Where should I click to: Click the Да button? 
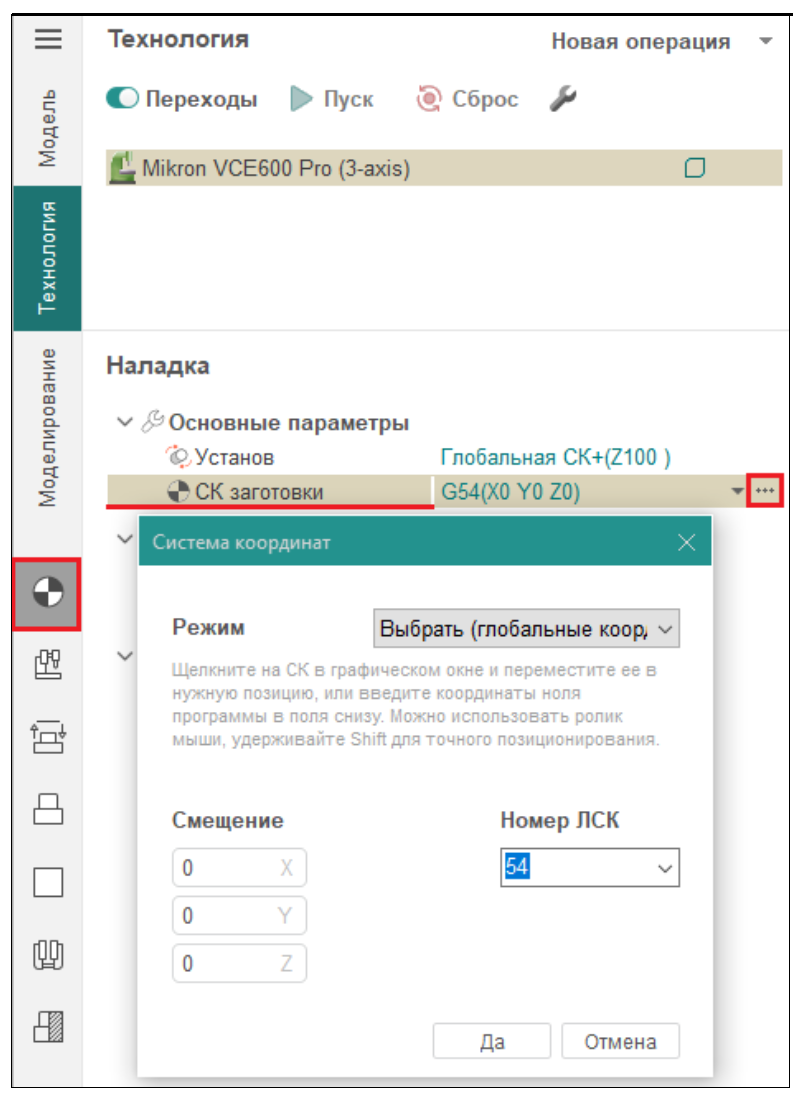point(491,1041)
